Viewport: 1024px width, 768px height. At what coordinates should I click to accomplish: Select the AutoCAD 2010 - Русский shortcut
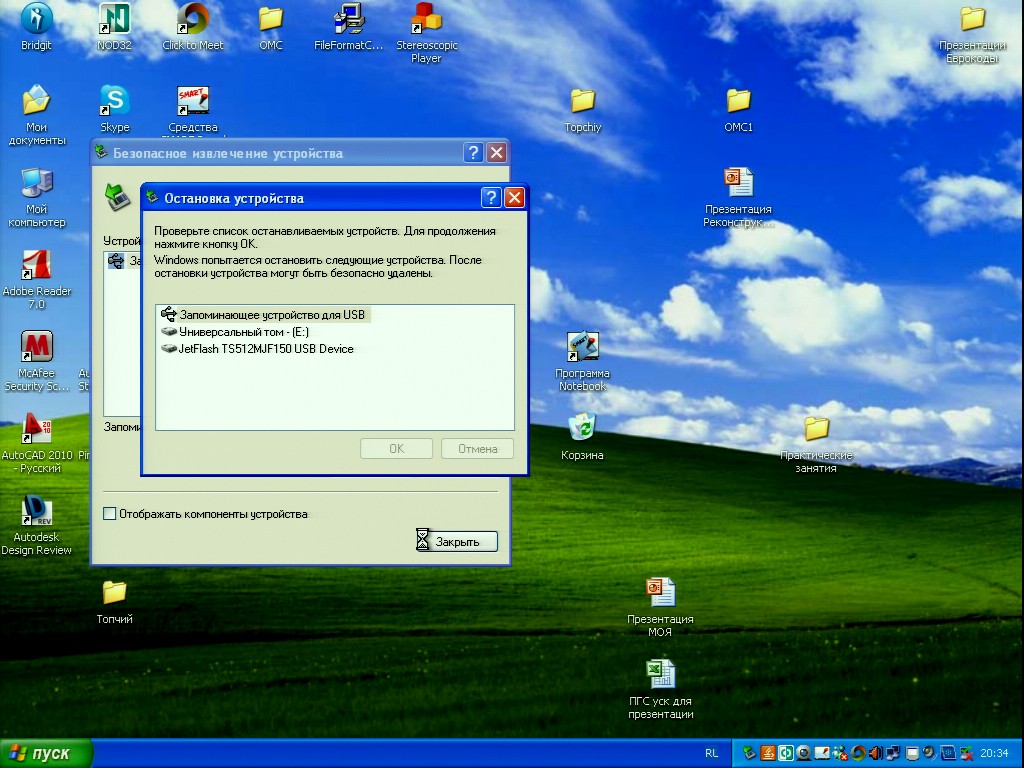coord(38,444)
